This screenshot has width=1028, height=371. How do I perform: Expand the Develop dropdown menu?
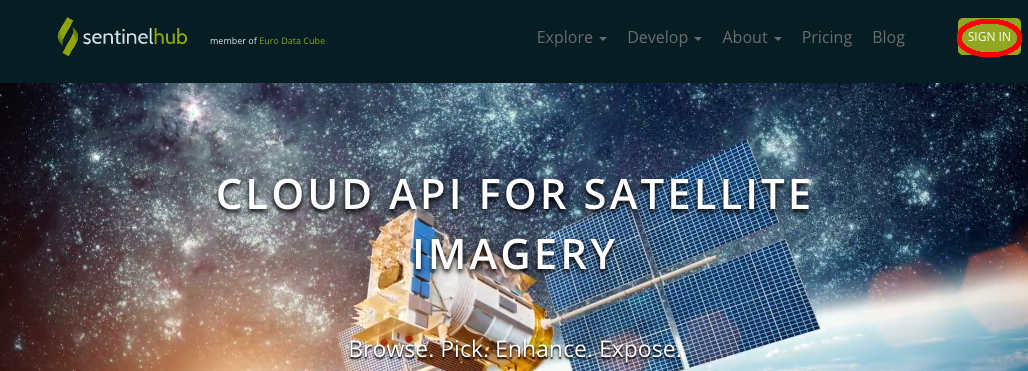coord(665,37)
